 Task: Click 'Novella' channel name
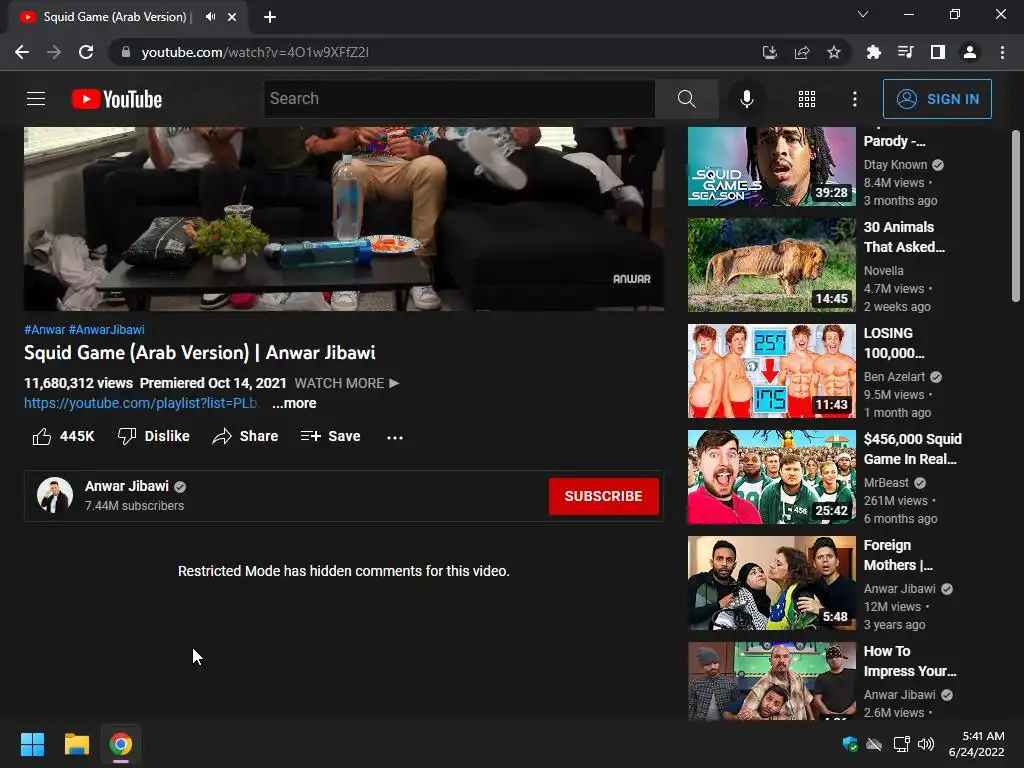point(884,270)
